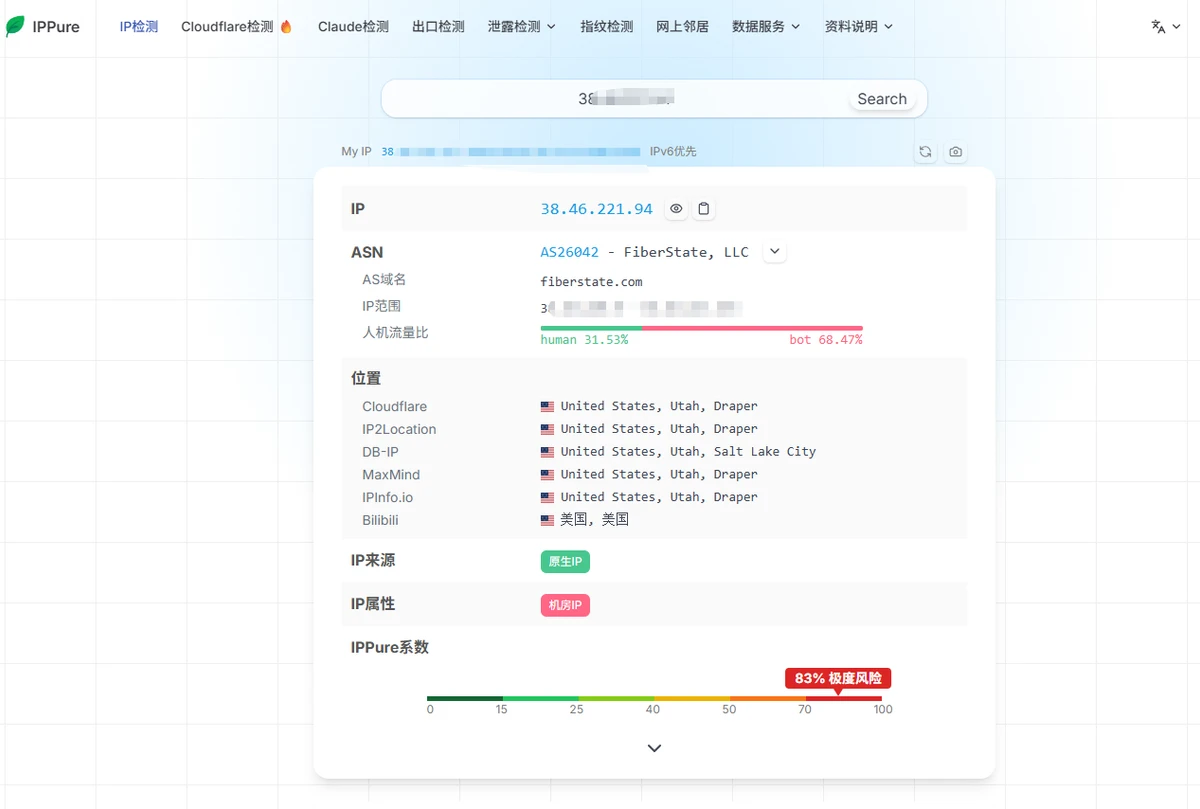Click the IPPure coefficient risk scale bar
The image size is (1200, 809).
(654, 698)
